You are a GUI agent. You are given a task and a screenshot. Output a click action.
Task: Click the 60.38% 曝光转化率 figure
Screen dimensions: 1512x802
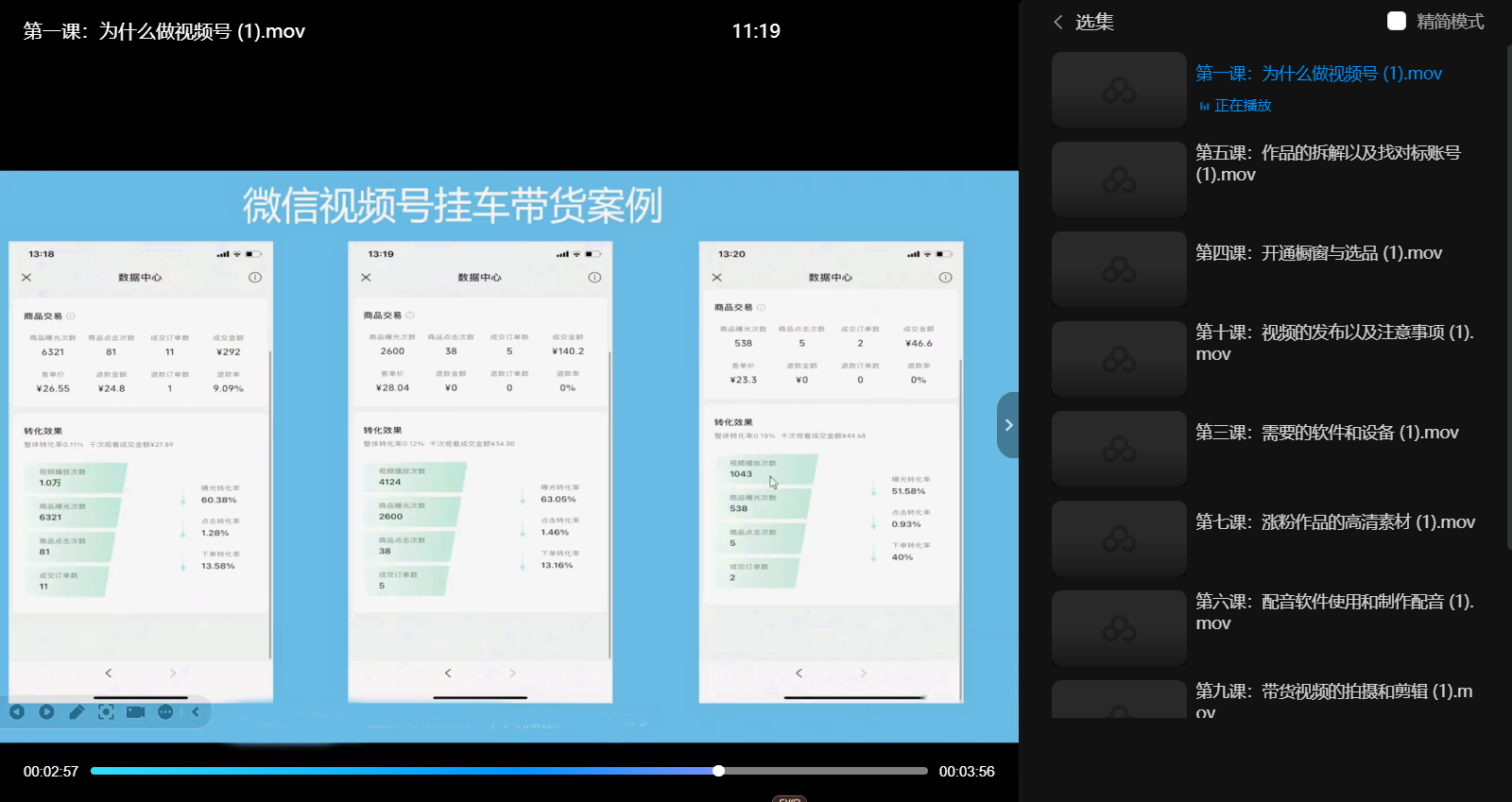(x=218, y=500)
